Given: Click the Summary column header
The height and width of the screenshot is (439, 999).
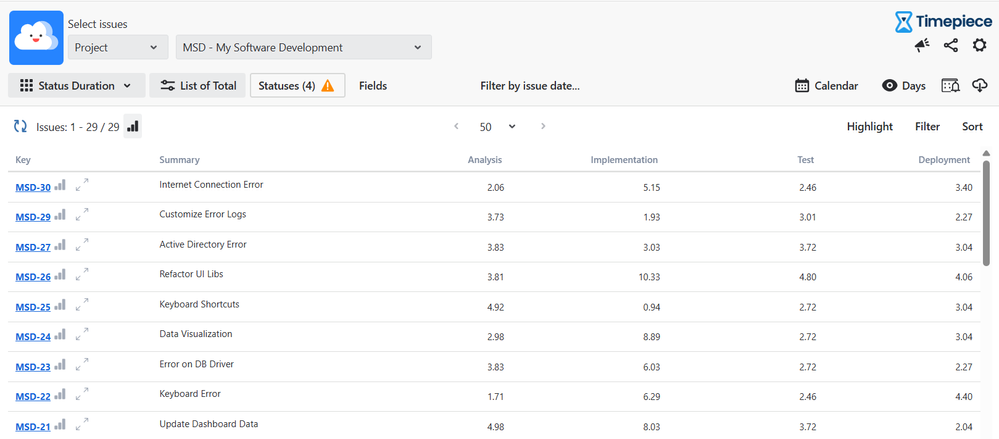Looking at the screenshot, I should coord(179,160).
